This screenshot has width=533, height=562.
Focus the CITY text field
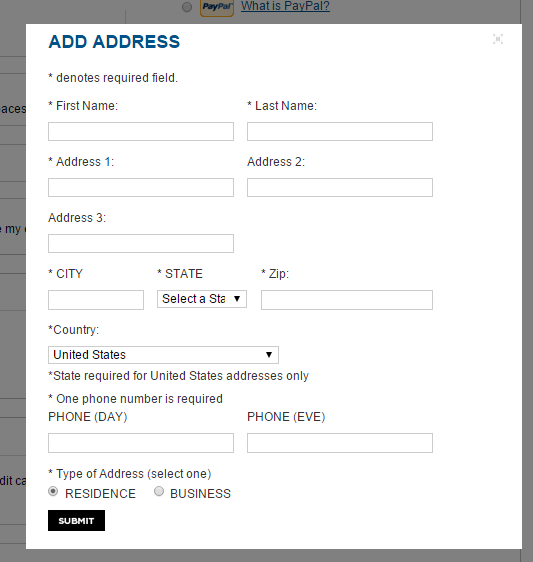coord(96,300)
